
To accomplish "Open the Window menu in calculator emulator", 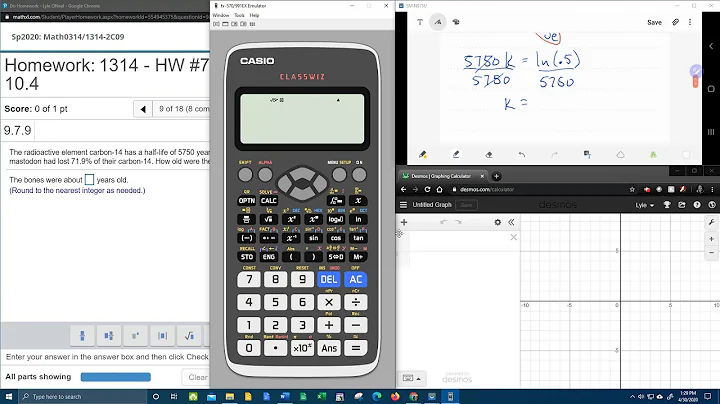I will point(220,15).
